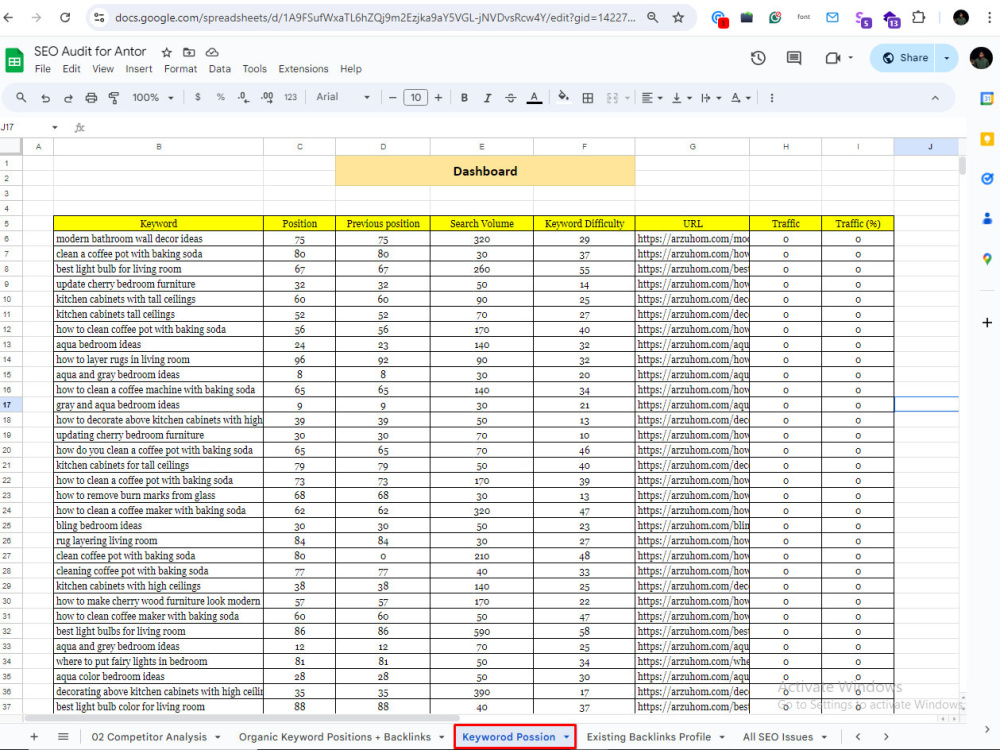Open the Insert menu

(139, 69)
